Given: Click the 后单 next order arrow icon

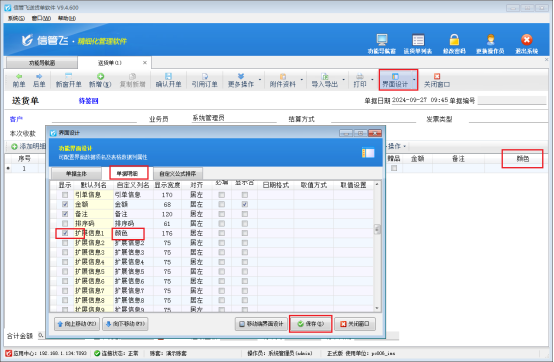Looking at the screenshot, I should (39, 76).
